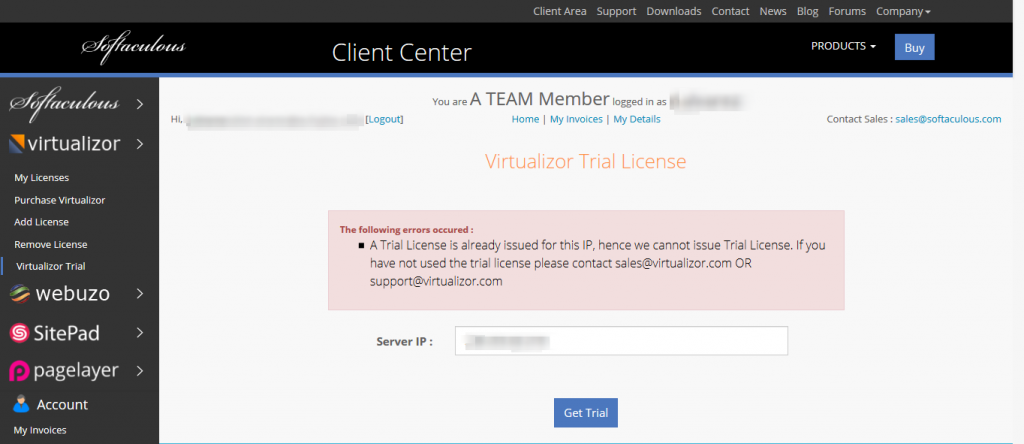Image resolution: width=1024 pixels, height=444 pixels.
Task: Click the Virtualizor sidebar logo icon
Action: pos(17,144)
